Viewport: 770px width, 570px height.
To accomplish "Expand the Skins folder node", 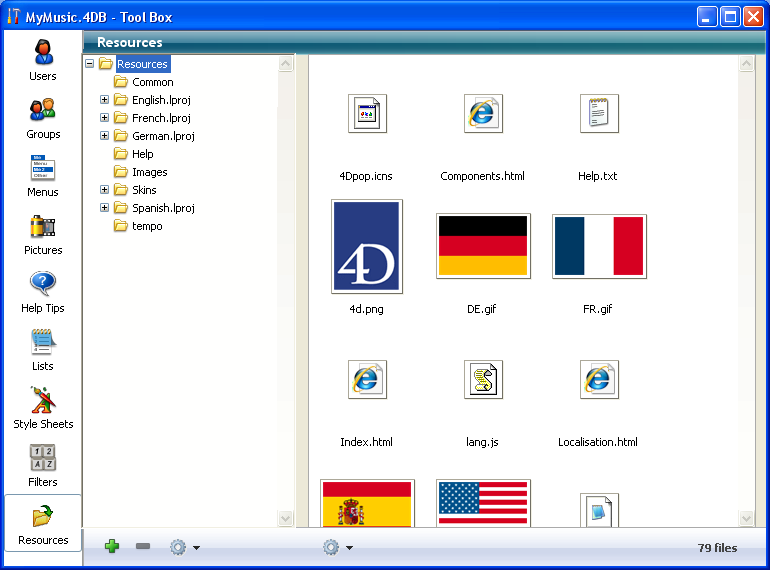I will (105, 190).
